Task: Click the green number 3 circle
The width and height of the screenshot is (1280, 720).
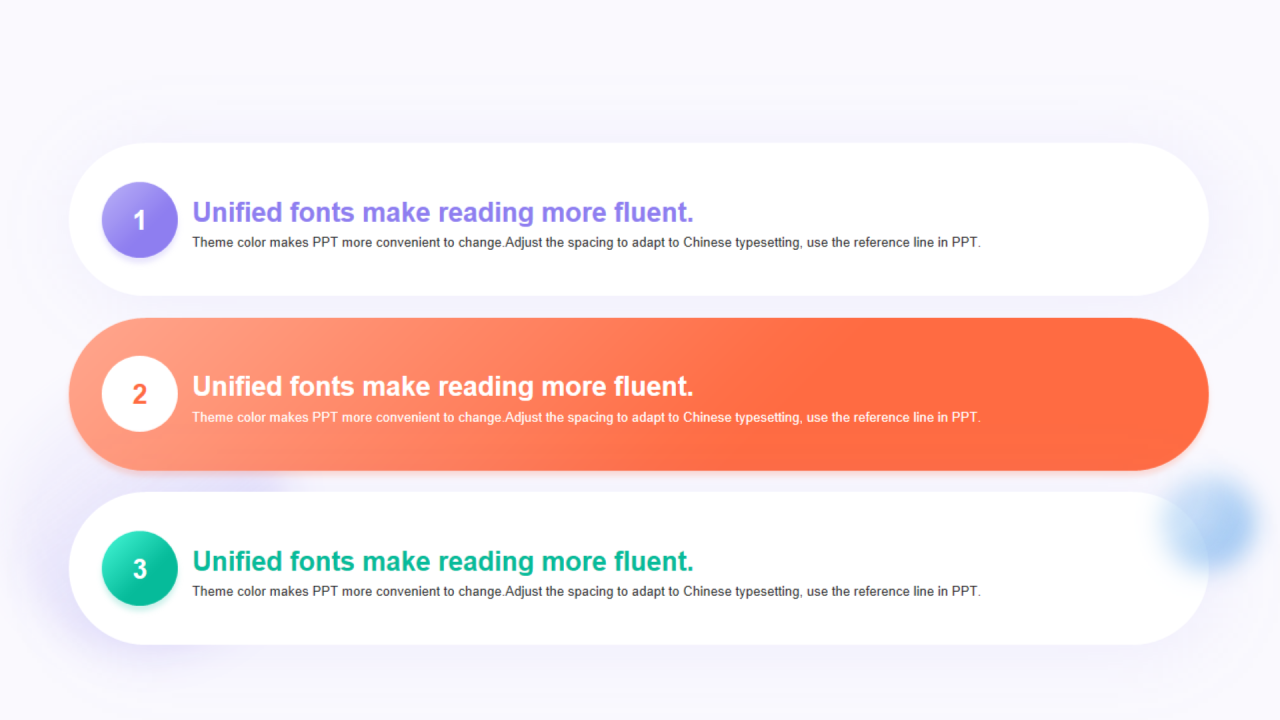Action: tap(140, 568)
